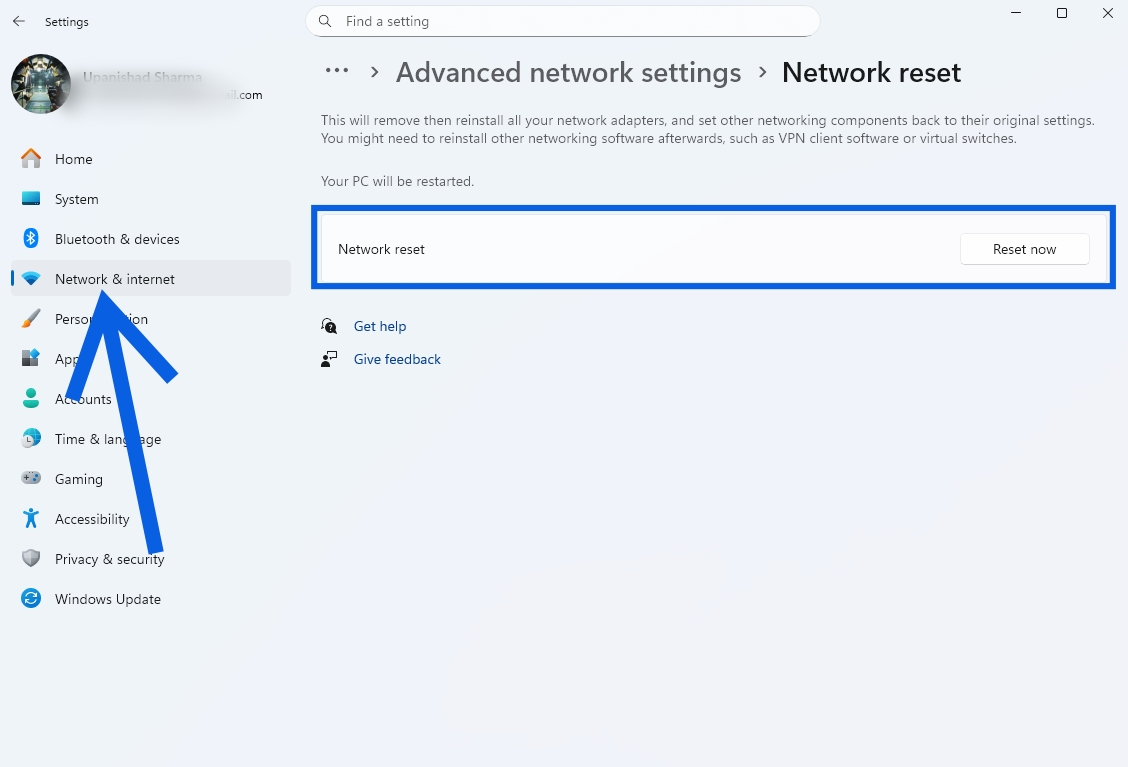
Task: Select the Accessibility icon
Action: click(30, 518)
